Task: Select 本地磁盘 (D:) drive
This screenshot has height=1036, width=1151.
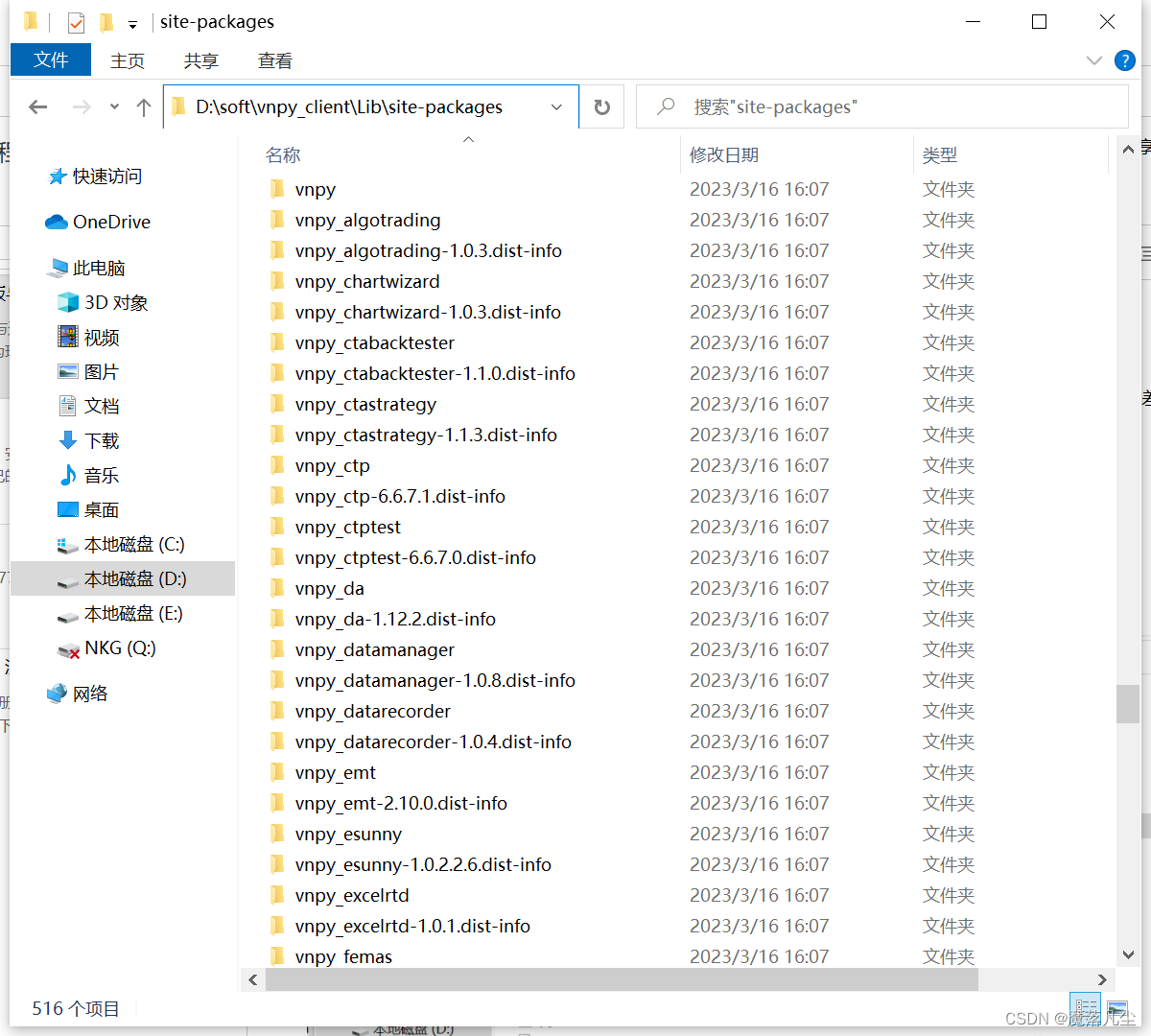Action: coord(135,579)
